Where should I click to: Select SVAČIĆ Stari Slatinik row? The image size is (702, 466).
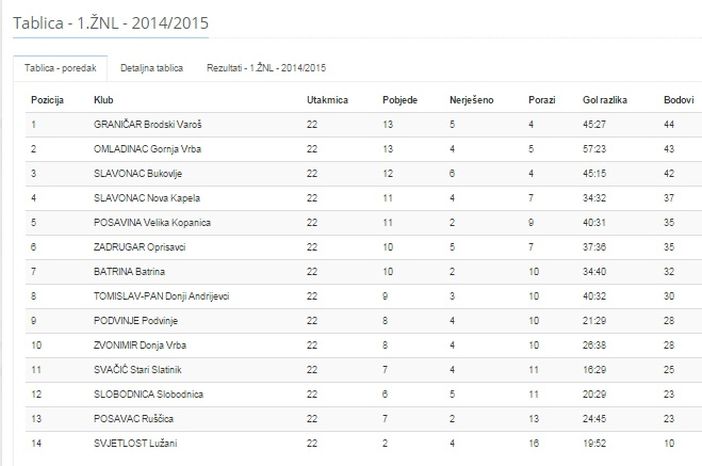[x=364, y=370]
